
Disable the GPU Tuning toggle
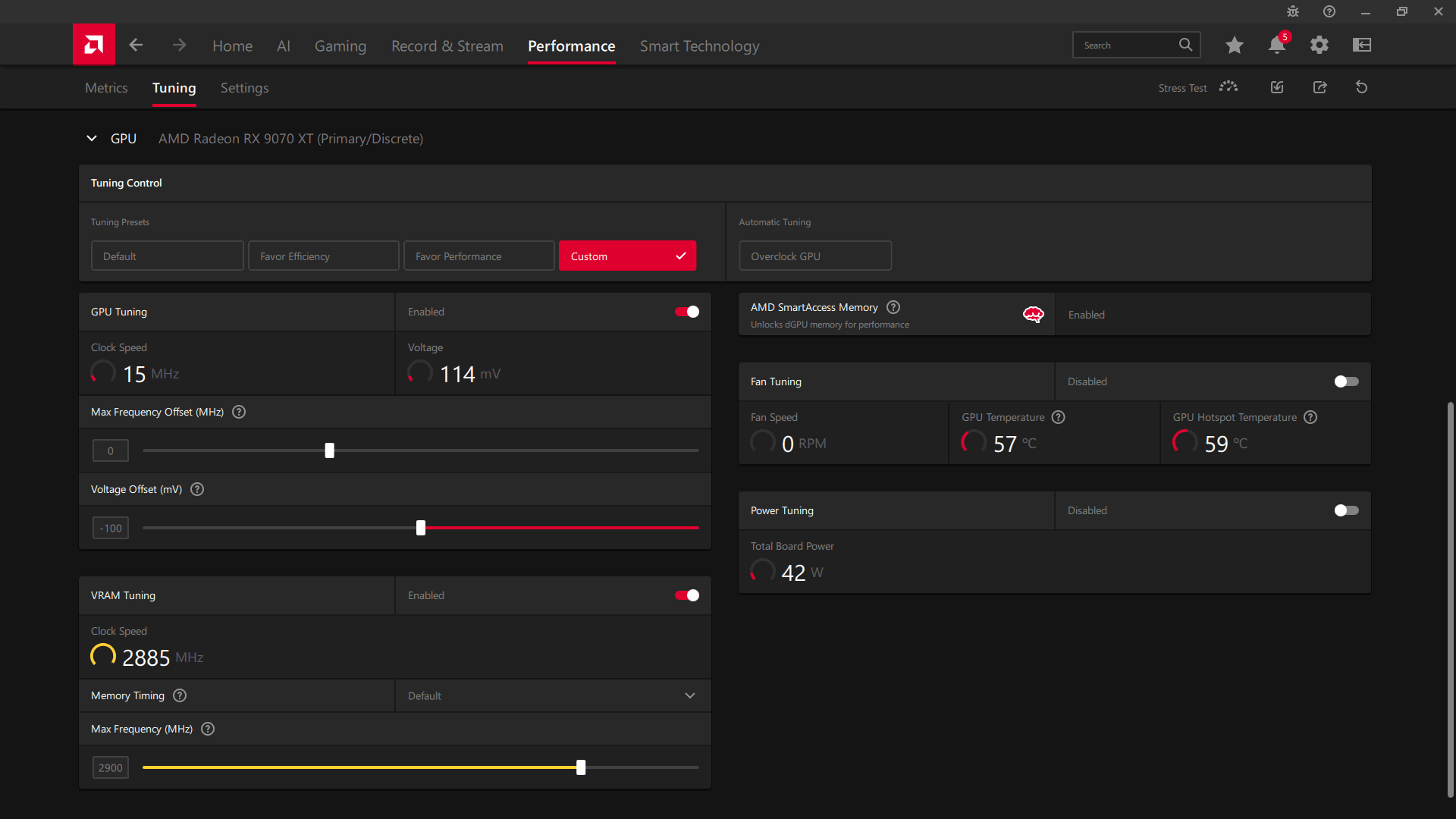(x=686, y=312)
